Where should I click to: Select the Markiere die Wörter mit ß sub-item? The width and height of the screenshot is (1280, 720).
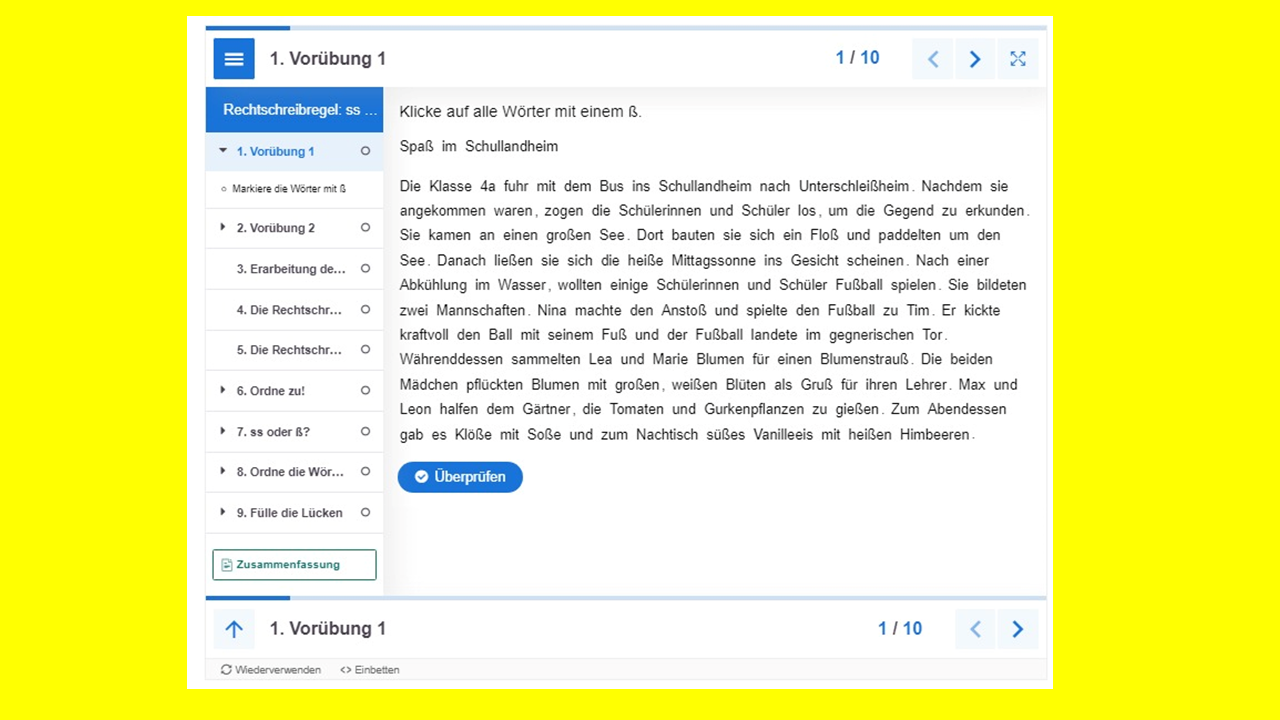pos(289,189)
